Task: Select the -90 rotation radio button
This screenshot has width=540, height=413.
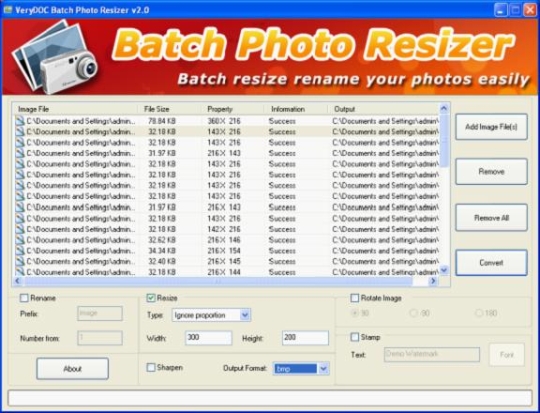Action: (x=413, y=313)
